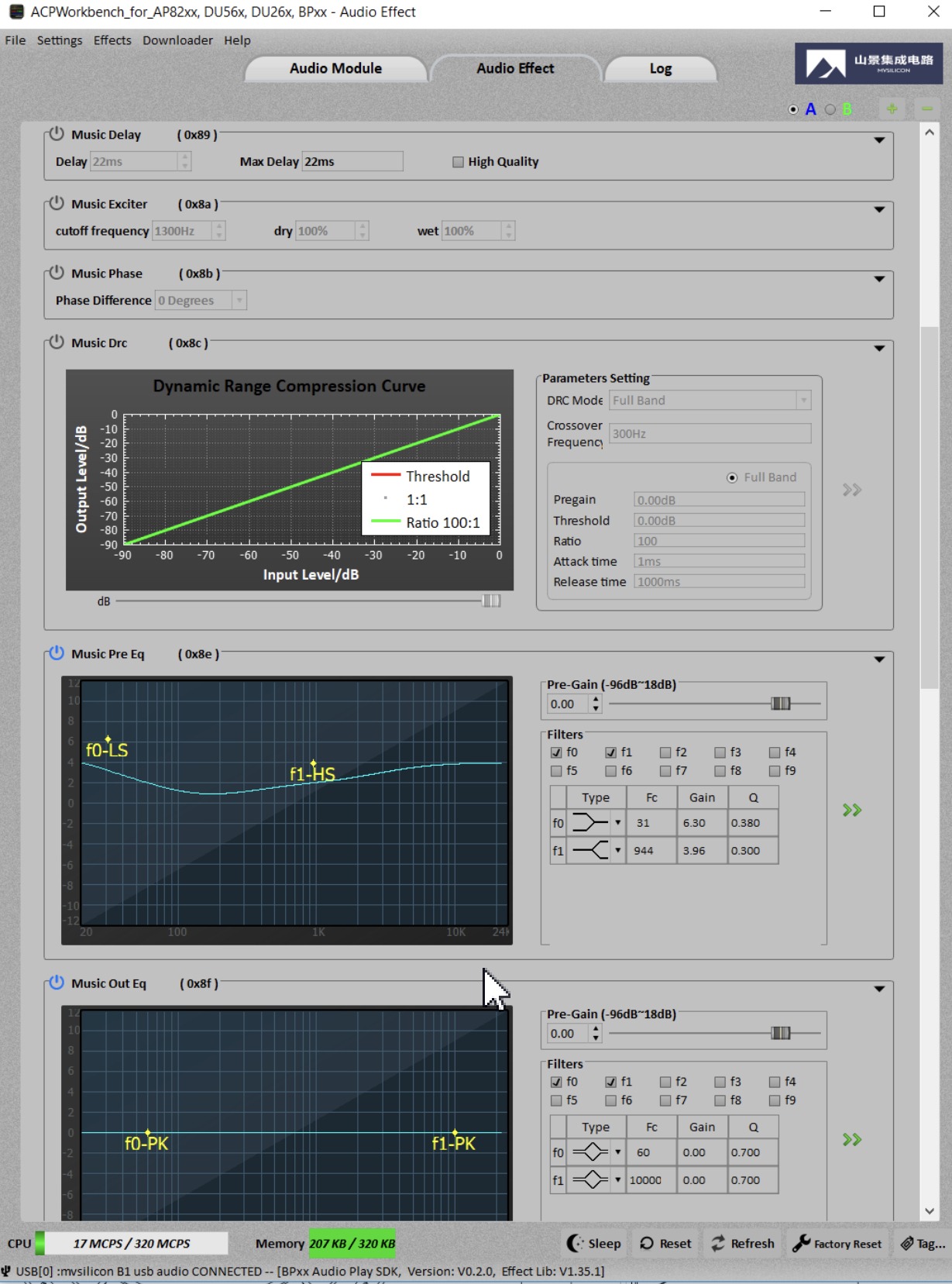Check f9 filter in Music Pre Eq

775,770
